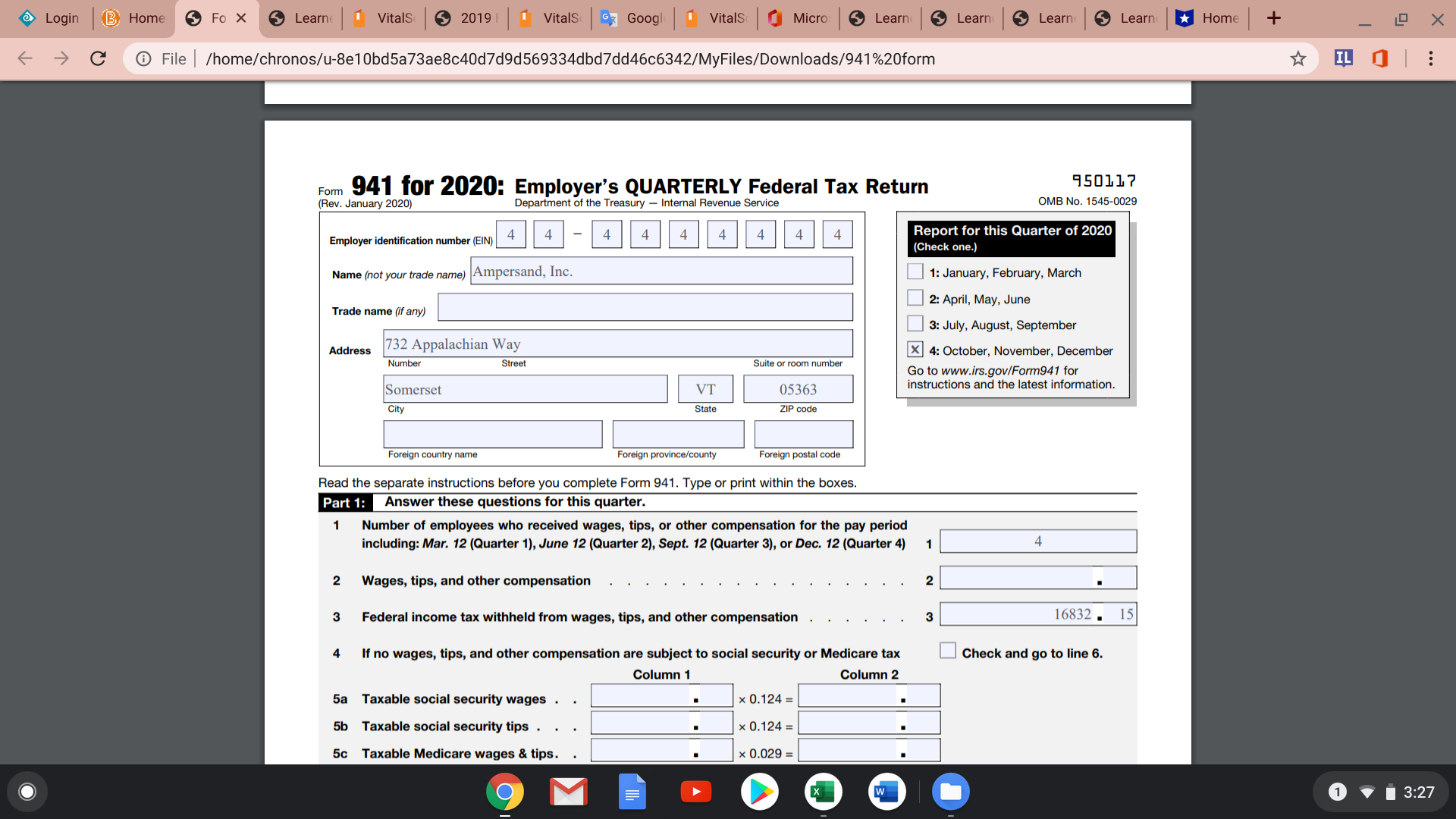1456x819 pixels.
Task: Switch to the Google Translate tab
Action: point(632,18)
